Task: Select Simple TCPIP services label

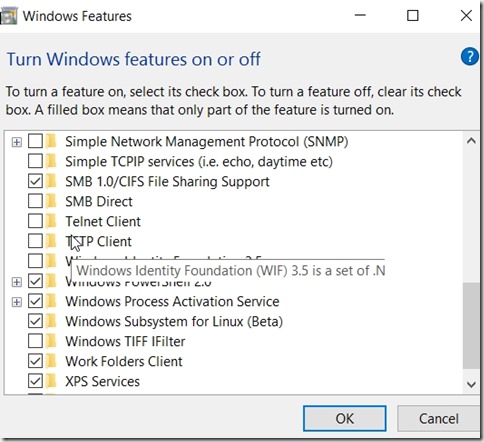Action: (199, 161)
